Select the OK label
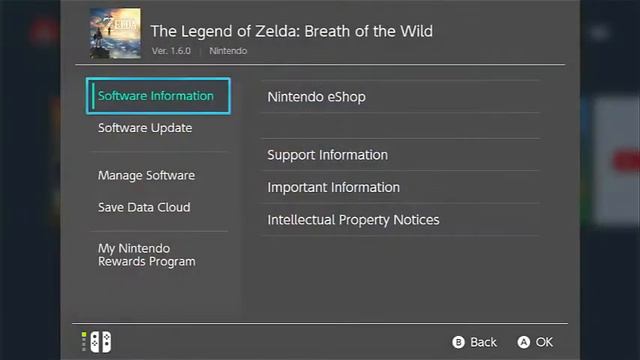 (544, 342)
